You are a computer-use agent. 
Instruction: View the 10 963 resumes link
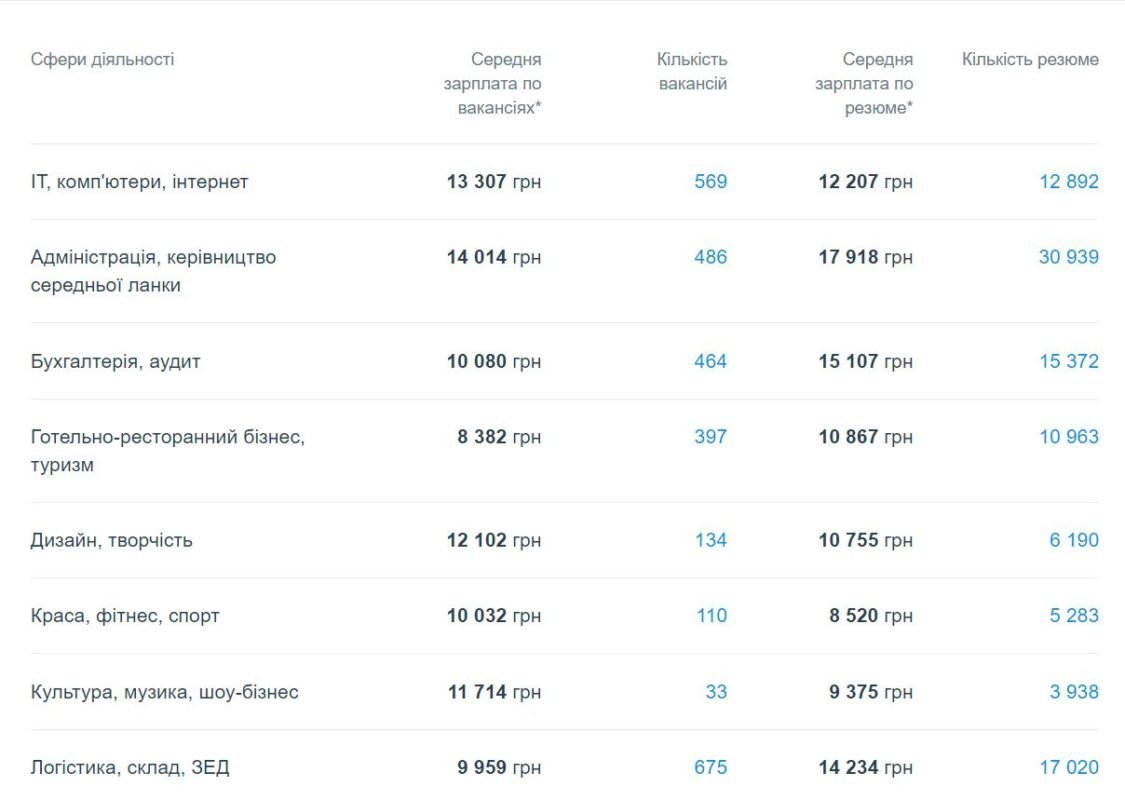(x=1068, y=437)
